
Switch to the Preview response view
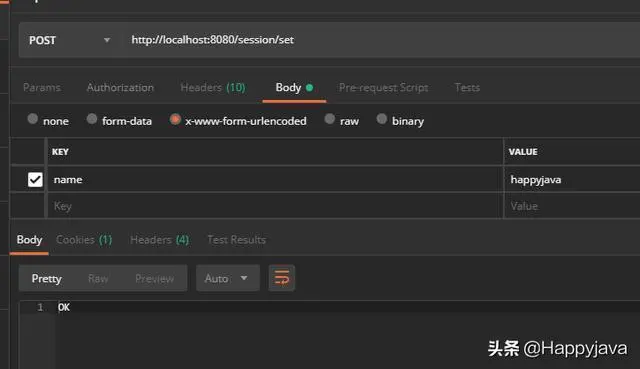[x=155, y=278]
